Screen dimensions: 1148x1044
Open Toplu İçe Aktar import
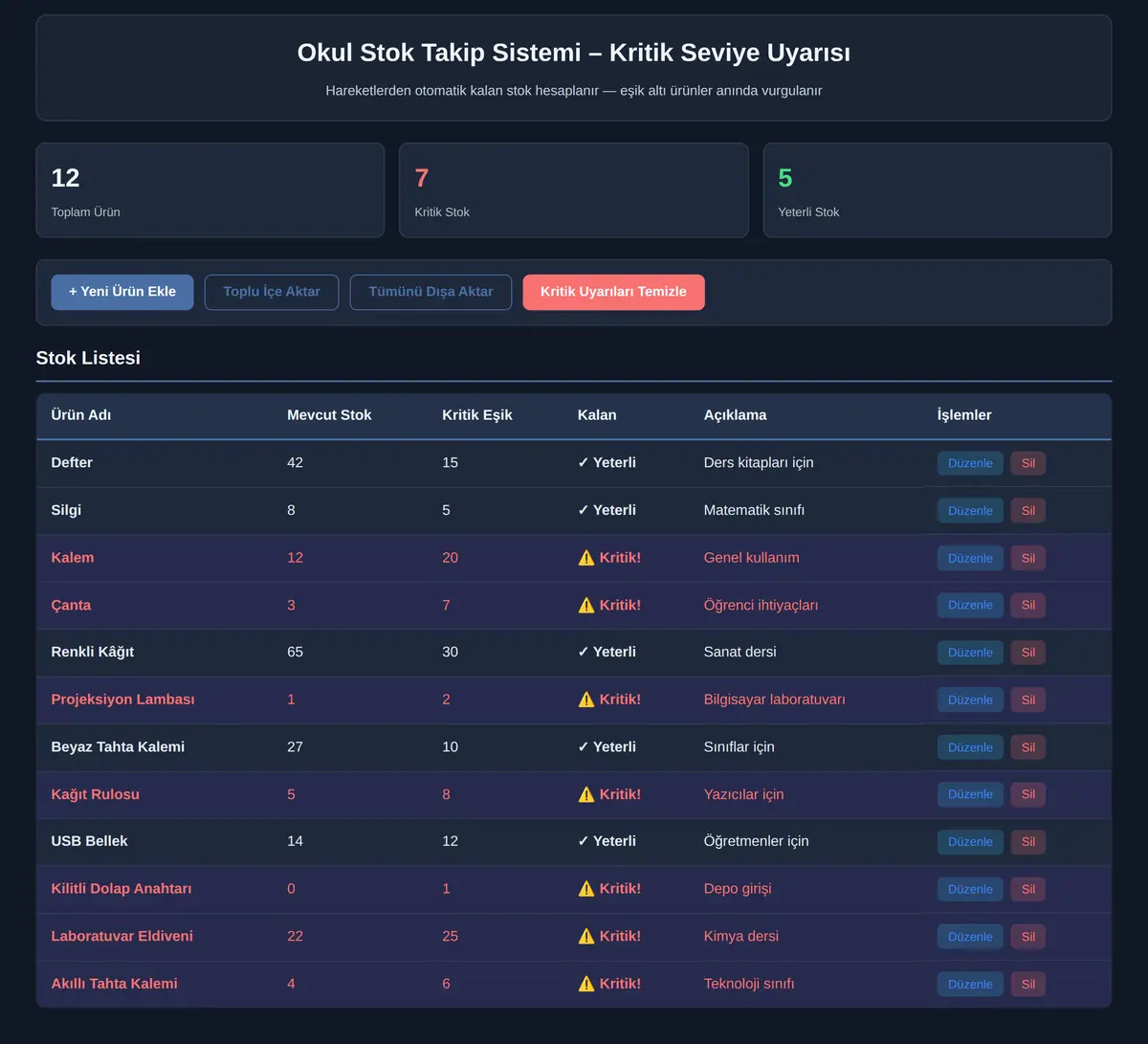pyautogui.click(x=272, y=292)
